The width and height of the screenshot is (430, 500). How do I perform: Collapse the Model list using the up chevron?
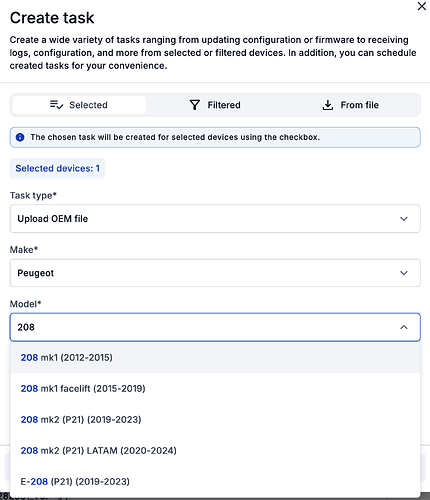click(404, 327)
